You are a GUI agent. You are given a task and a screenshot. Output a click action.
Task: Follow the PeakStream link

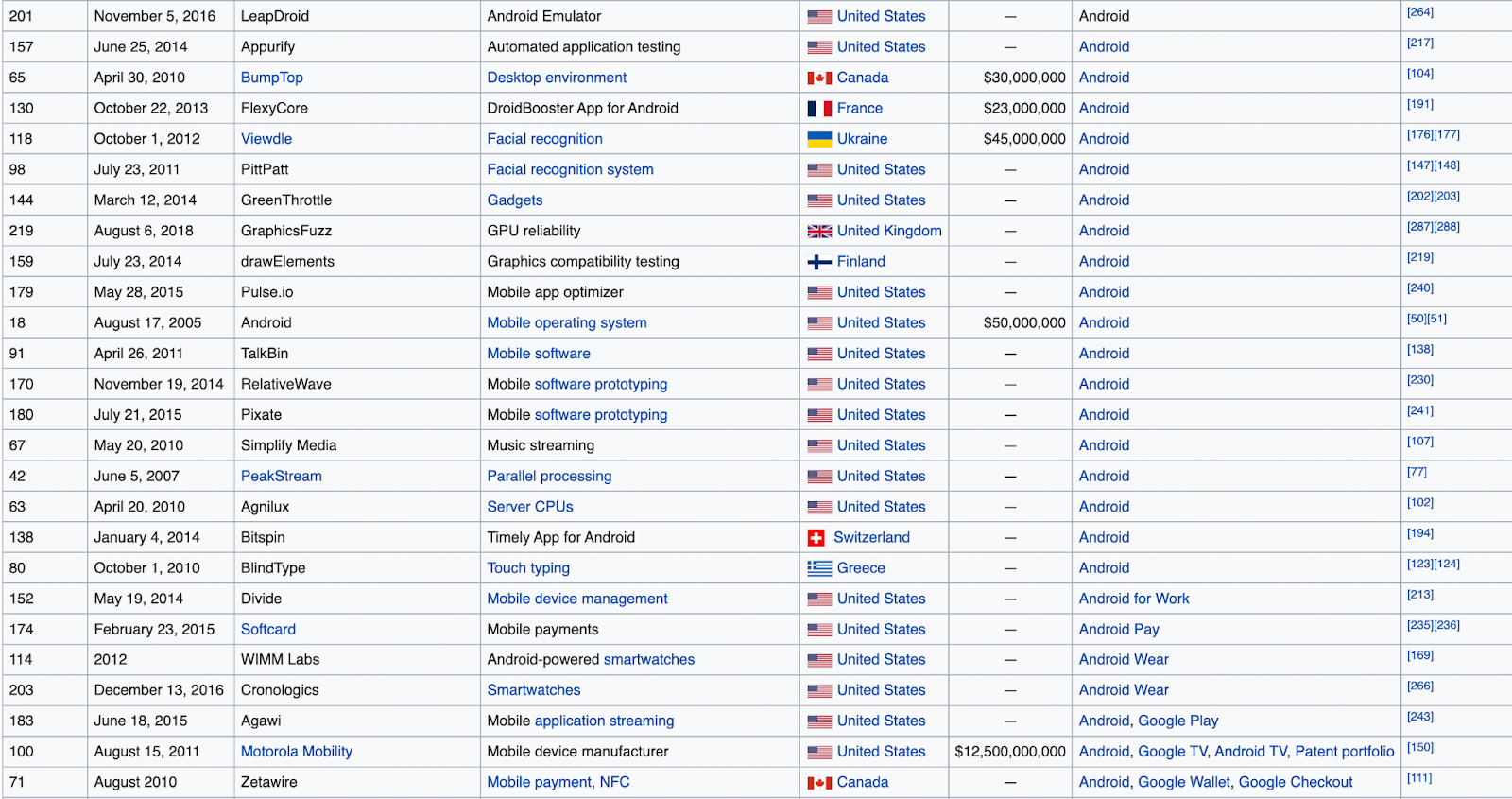click(x=282, y=476)
